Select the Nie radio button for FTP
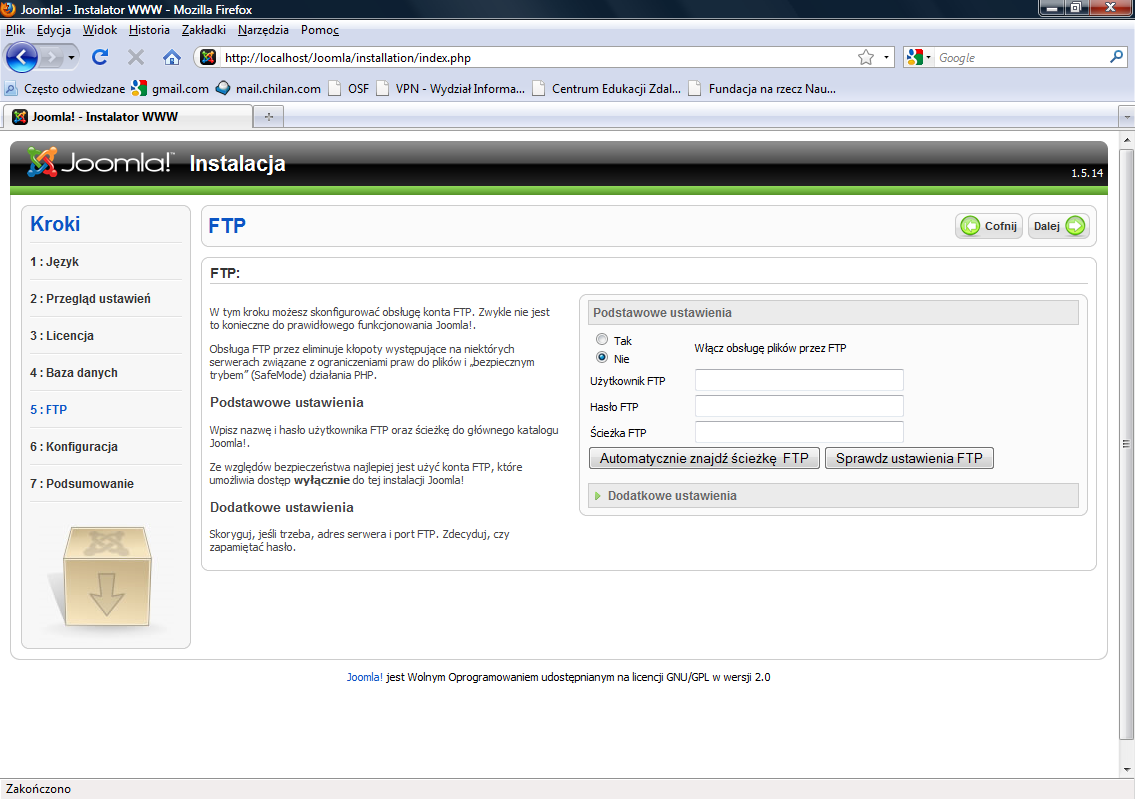The width and height of the screenshot is (1135, 800). click(602, 357)
